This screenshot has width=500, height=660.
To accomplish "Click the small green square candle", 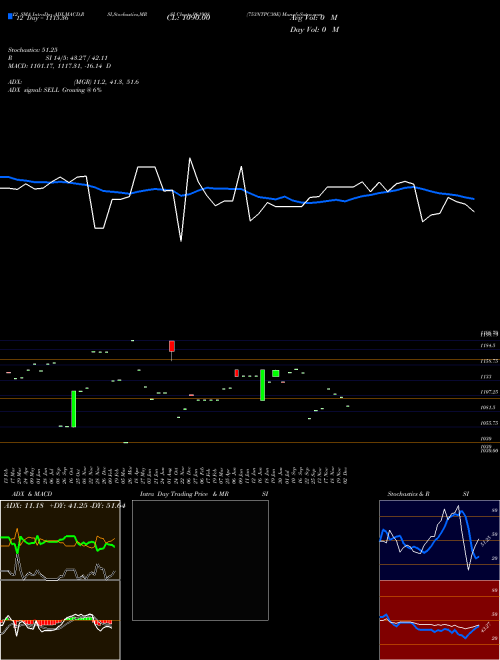I will point(276,373).
